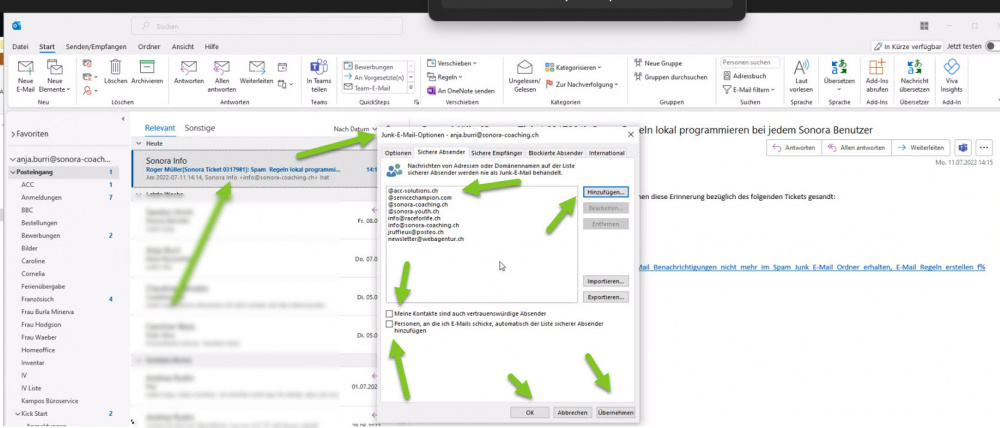Check Meine Kontakte sind auch vertrauenswürdige Absender
This screenshot has height=428, width=1000.
coord(389,314)
